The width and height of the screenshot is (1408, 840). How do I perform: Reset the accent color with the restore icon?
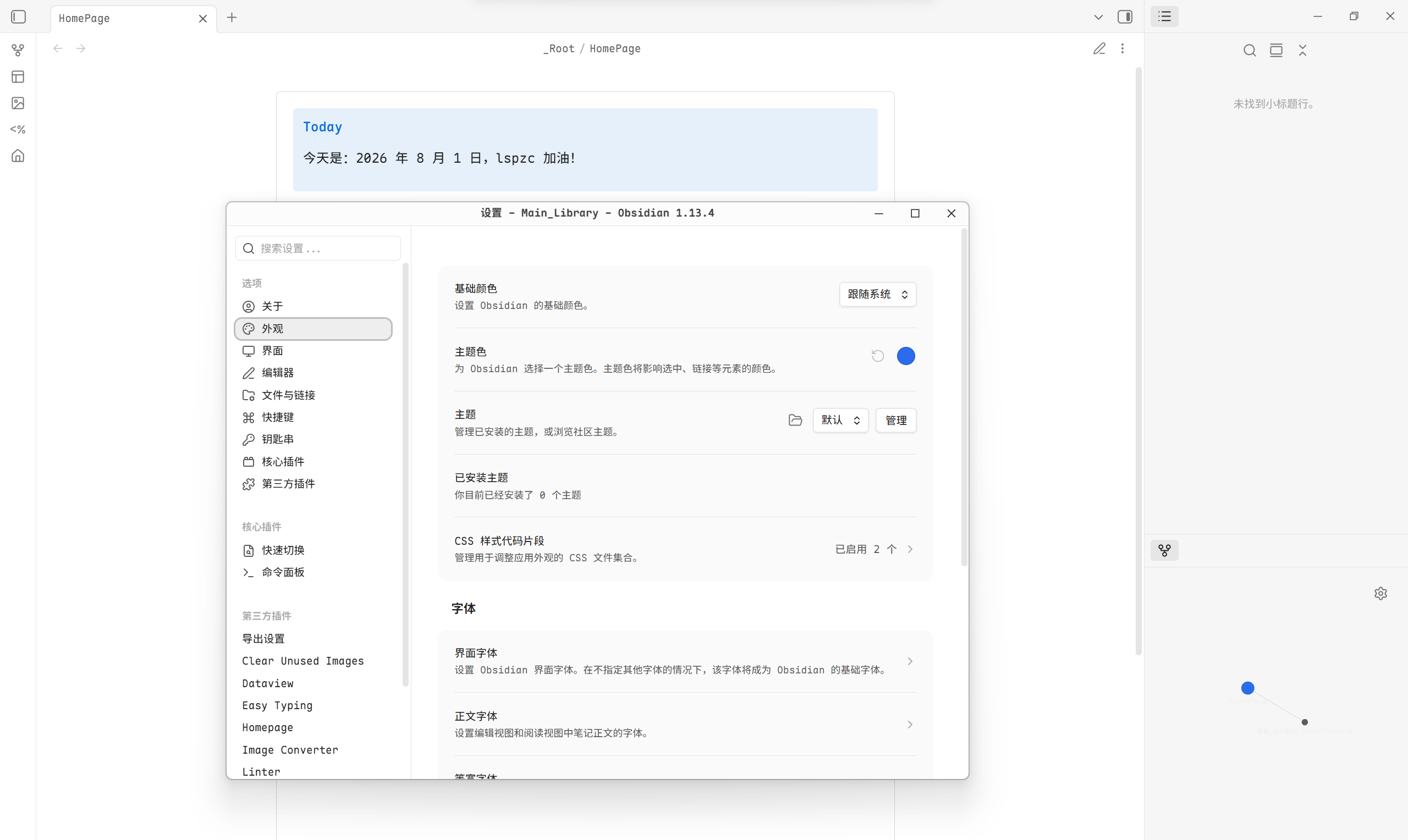877,356
